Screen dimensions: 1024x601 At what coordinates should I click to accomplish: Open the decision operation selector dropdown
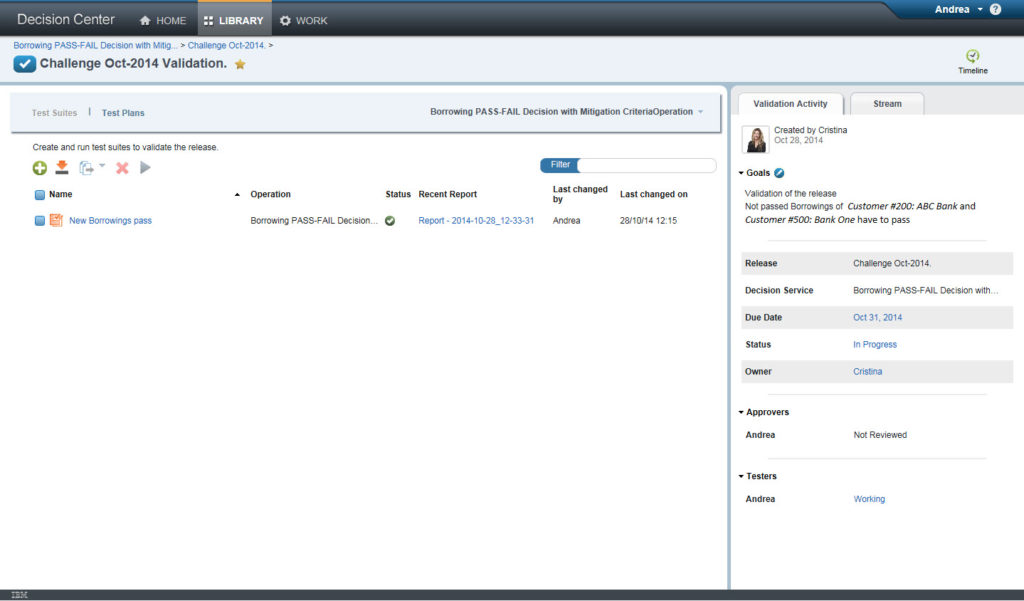click(x=700, y=112)
